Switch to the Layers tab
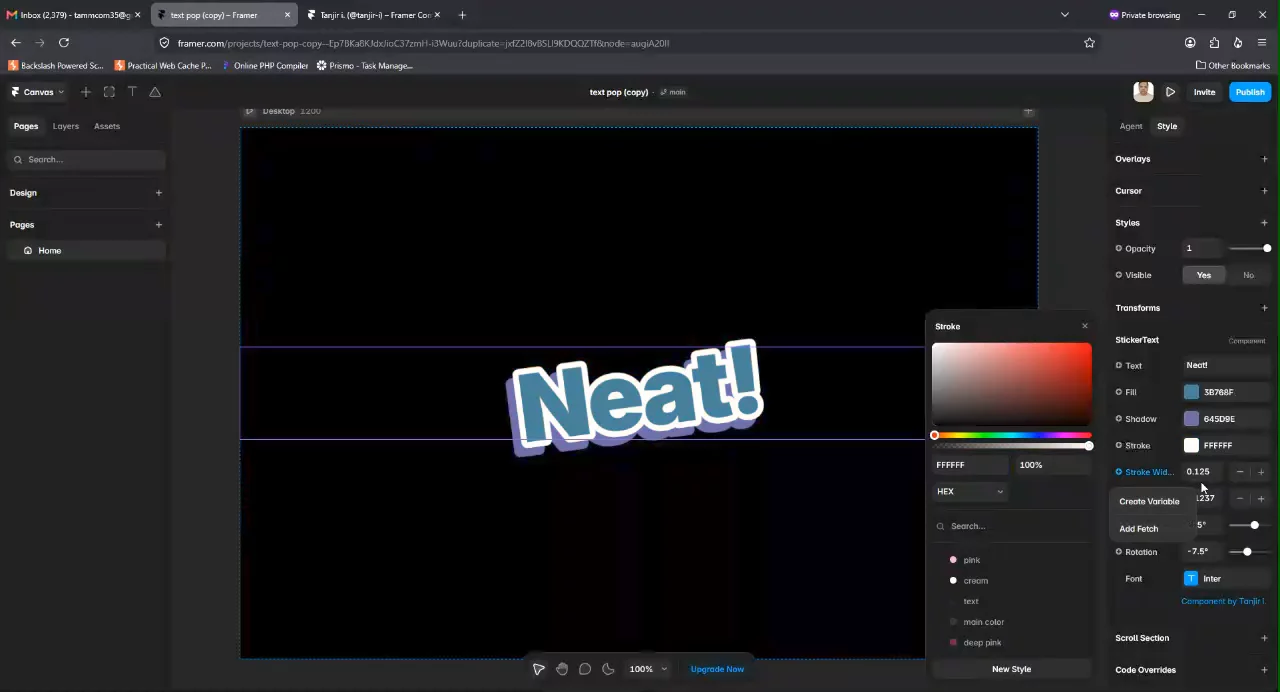This screenshot has width=1280, height=692. (x=66, y=126)
